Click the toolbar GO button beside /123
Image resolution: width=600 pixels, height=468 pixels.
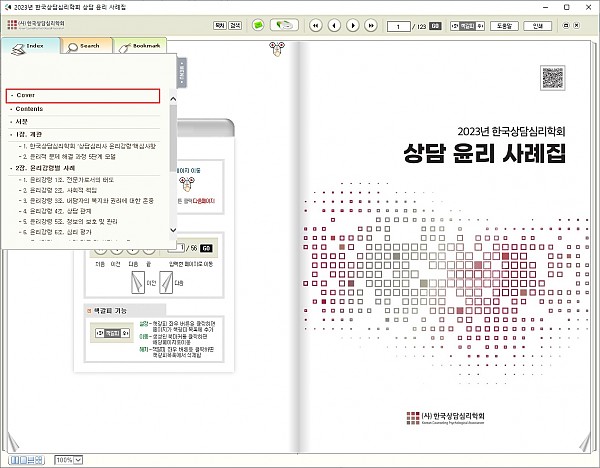[x=435, y=26]
